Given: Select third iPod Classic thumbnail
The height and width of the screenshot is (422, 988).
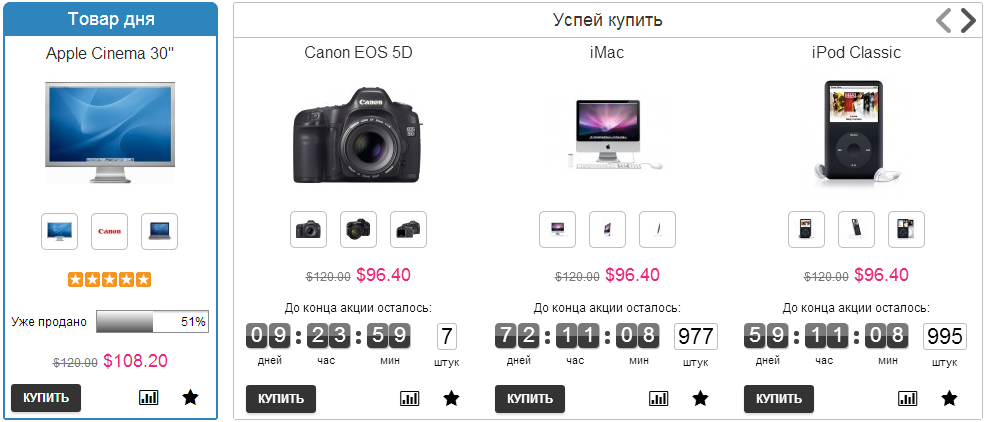Looking at the screenshot, I should [907, 229].
